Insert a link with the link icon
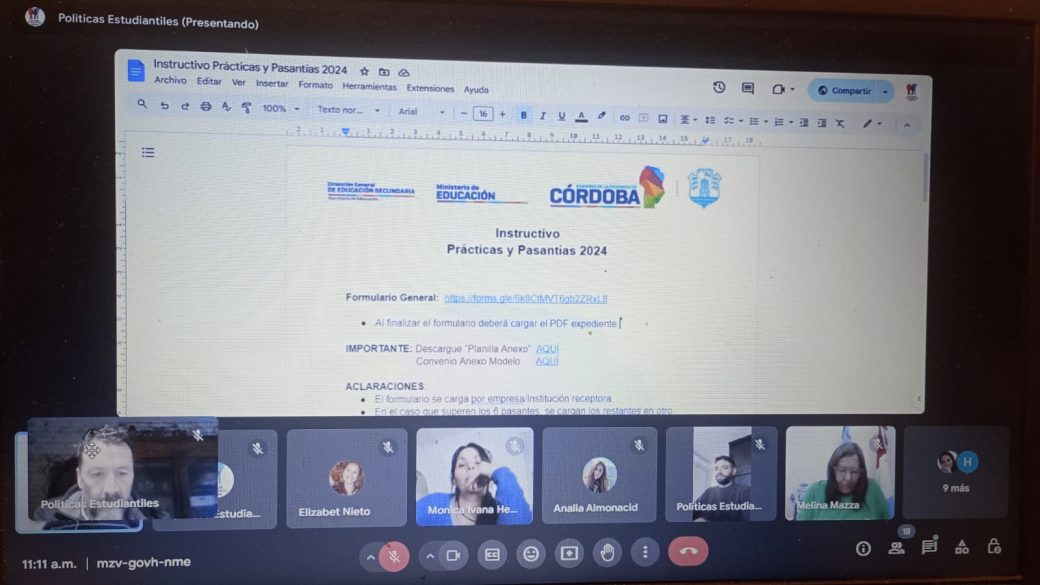This screenshot has height=585, width=1040. click(x=624, y=118)
